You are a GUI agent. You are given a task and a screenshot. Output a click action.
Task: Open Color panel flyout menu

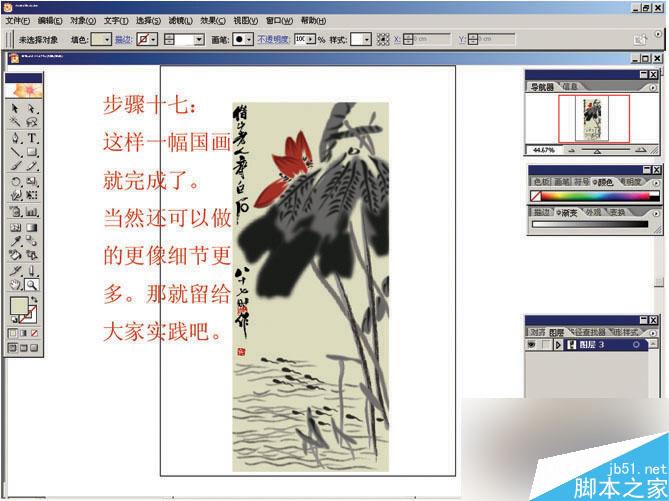point(656,183)
